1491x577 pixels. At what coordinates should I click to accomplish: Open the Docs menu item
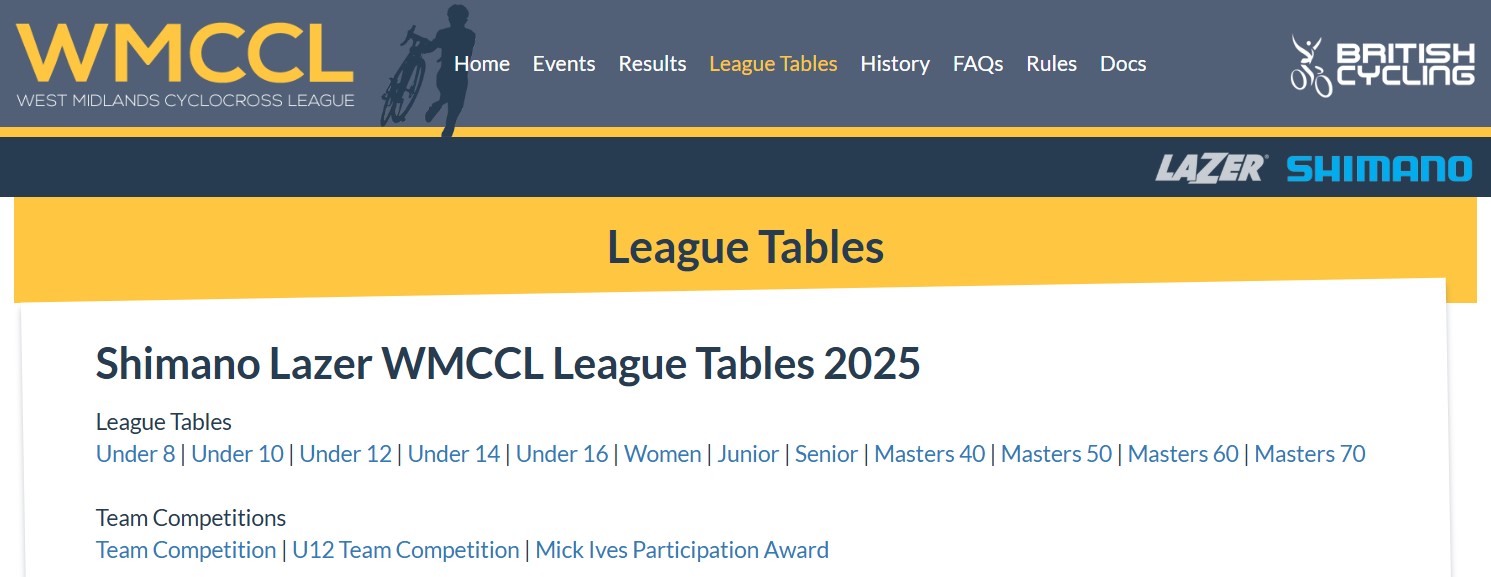[1123, 64]
